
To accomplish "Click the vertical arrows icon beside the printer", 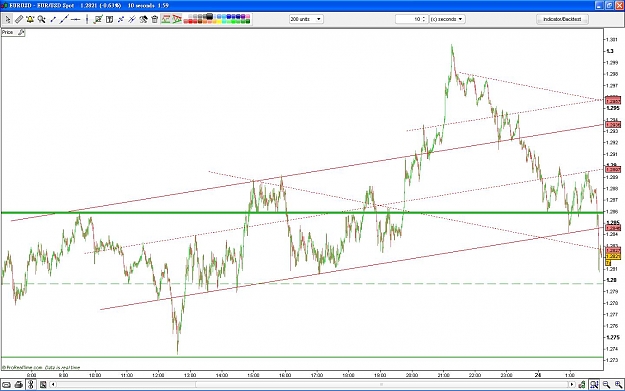I will coord(31,385).
